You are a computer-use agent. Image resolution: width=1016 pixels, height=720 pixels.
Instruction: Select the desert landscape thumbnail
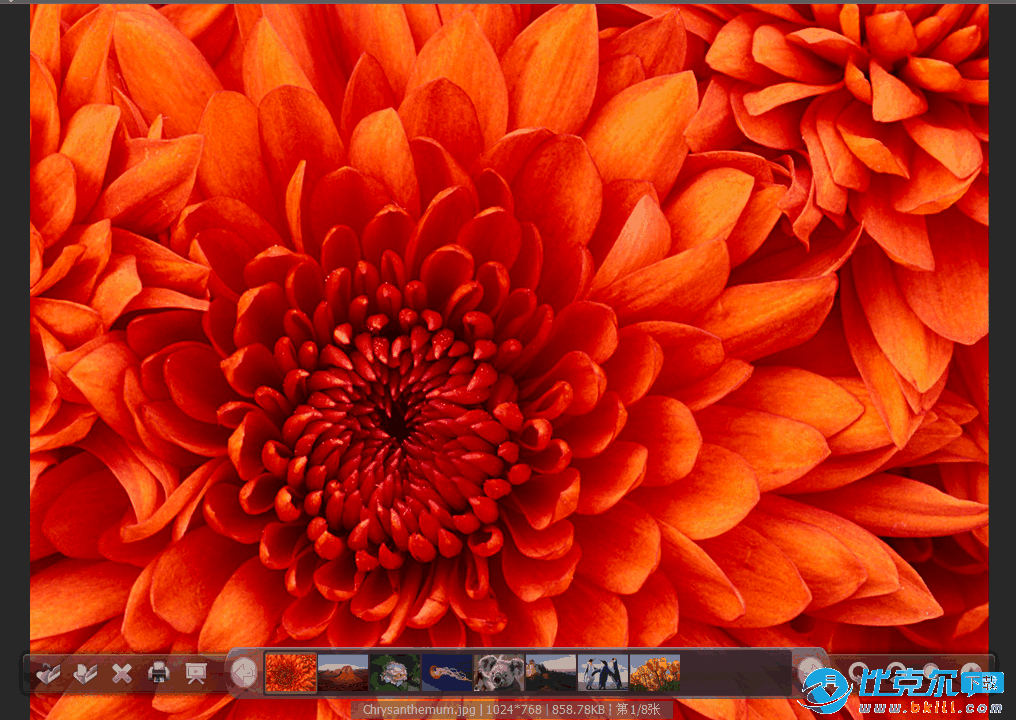point(343,673)
